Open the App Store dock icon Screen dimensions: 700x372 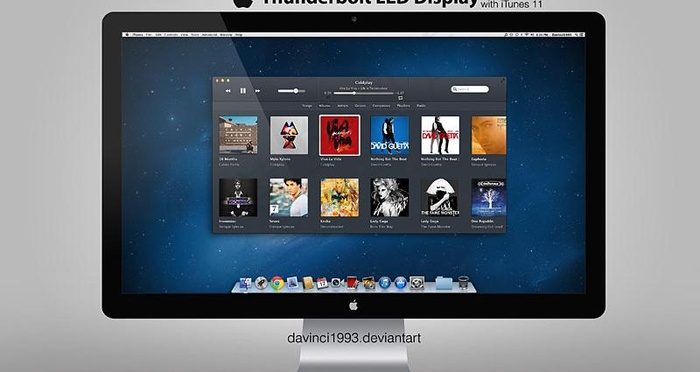(400, 283)
